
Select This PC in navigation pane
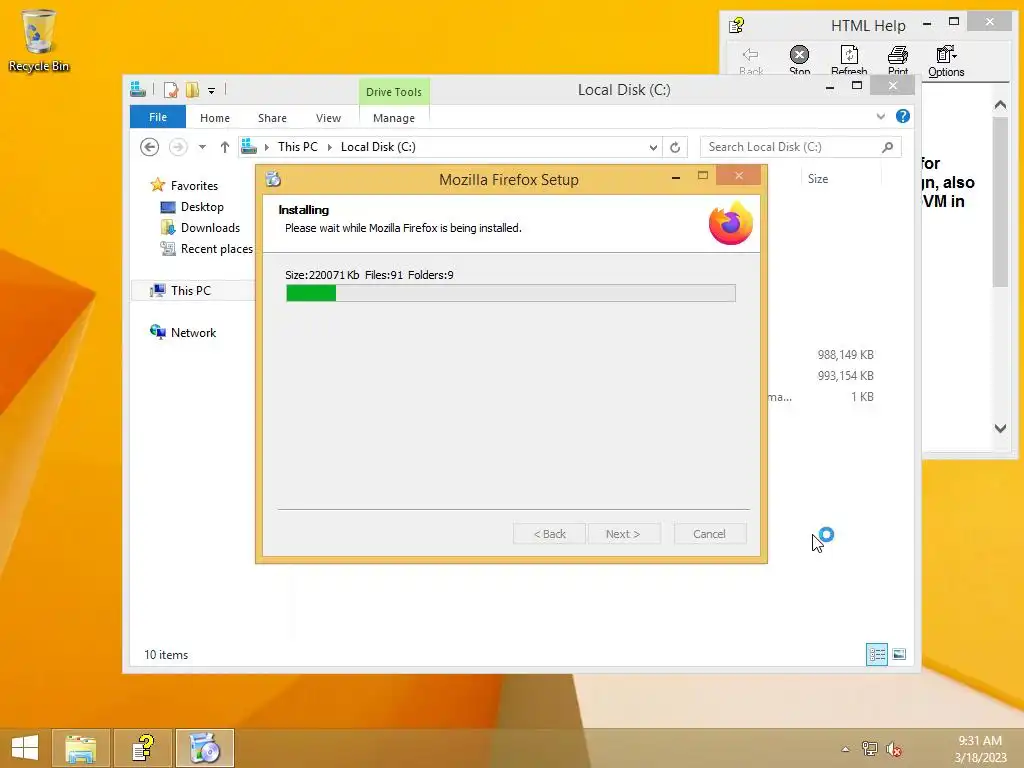coord(191,291)
